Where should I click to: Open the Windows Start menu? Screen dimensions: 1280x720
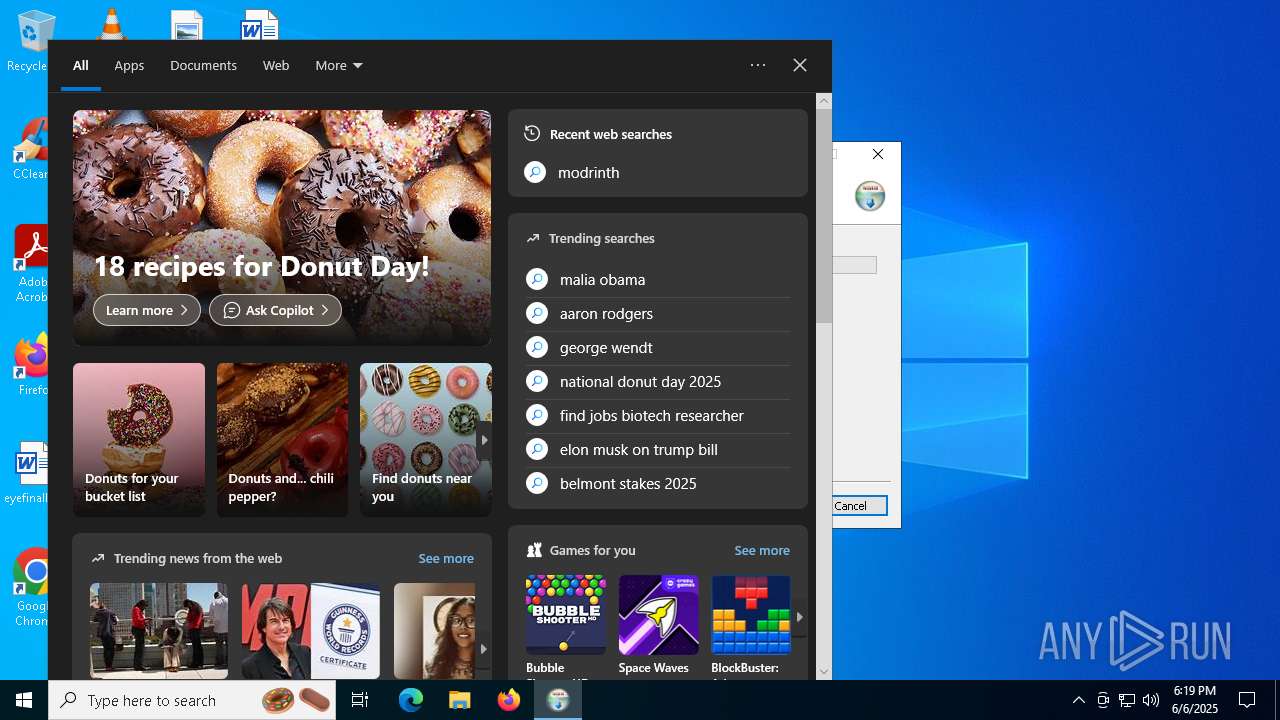24,700
